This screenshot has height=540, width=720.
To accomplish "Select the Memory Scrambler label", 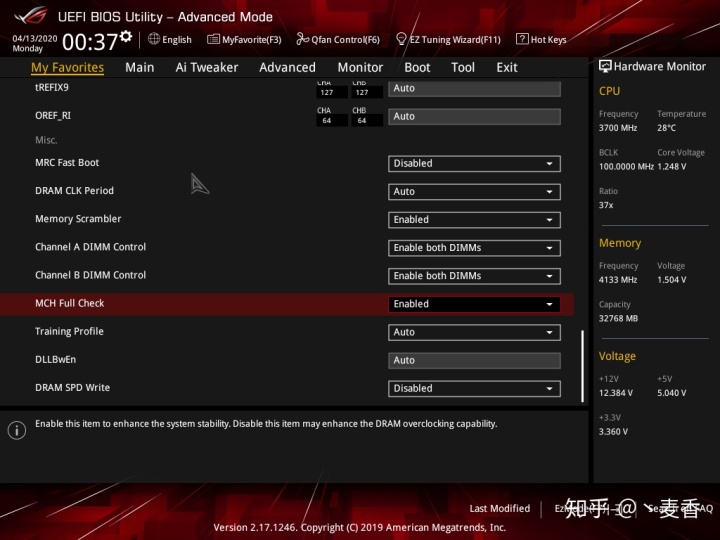I will (78, 219).
